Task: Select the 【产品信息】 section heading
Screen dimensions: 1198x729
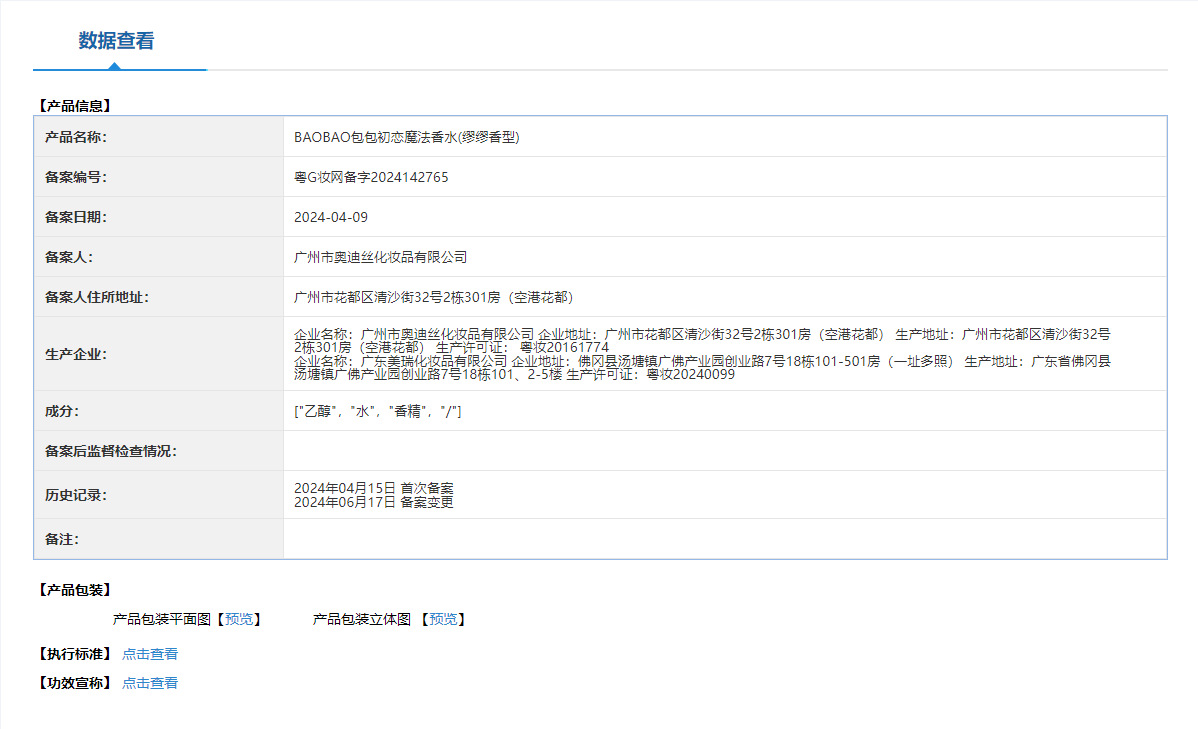Action: pos(75,106)
